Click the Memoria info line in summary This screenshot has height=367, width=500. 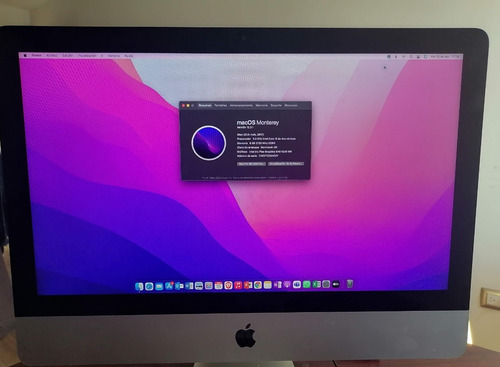pos(256,143)
